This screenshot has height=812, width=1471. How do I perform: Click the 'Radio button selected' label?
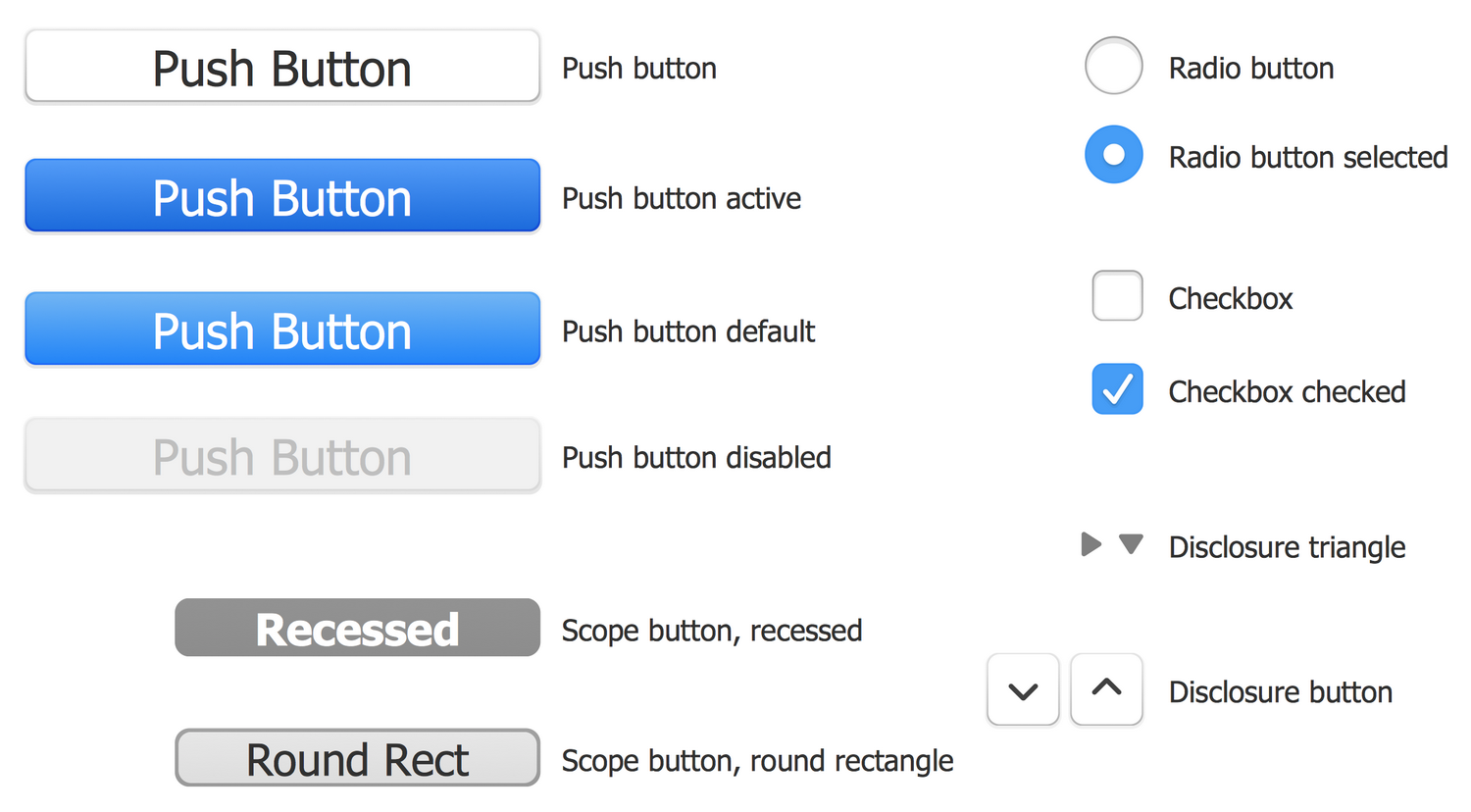[x=1307, y=157]
